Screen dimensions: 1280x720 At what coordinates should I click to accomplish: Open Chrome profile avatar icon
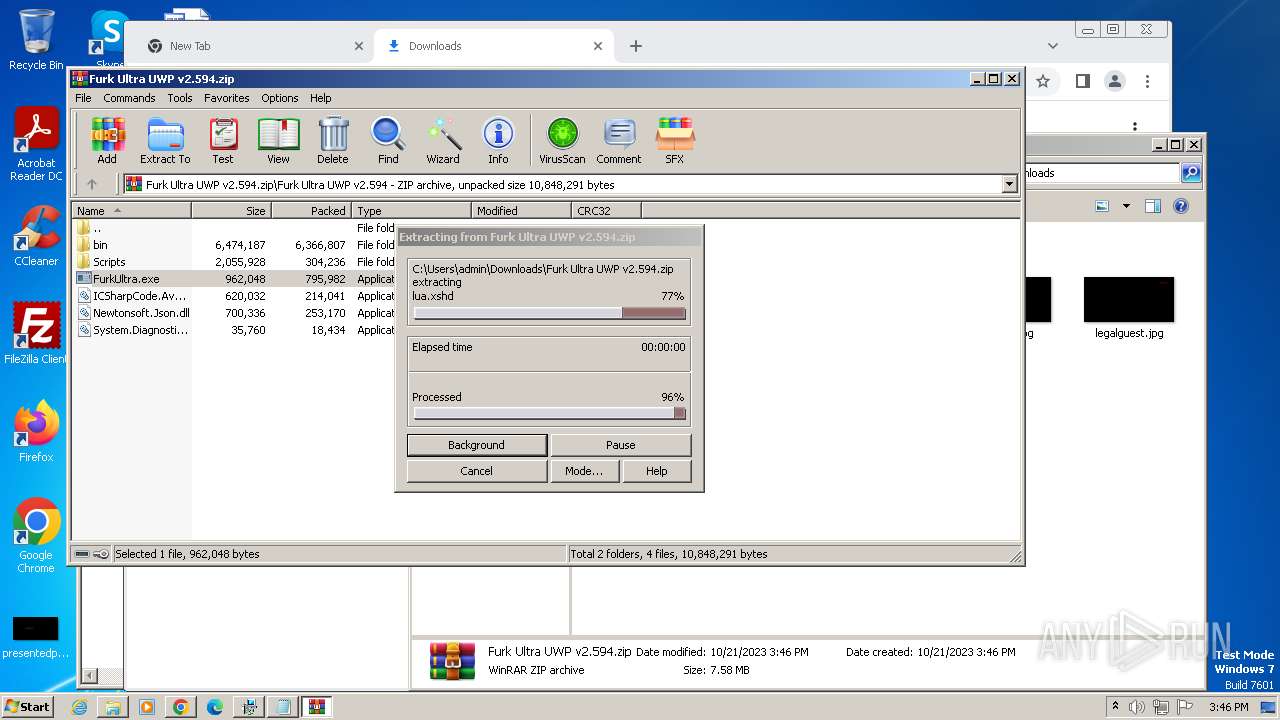pyautogui.click(x=1115, y=81)
